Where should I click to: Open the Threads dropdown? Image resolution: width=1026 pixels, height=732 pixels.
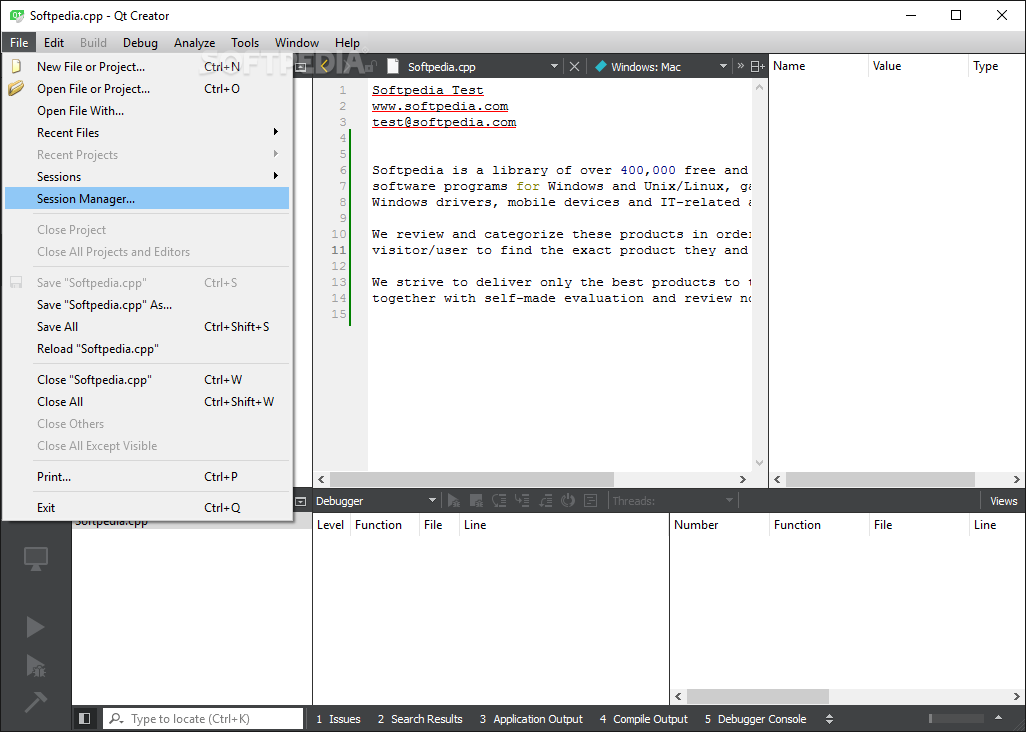pos(674,501)
